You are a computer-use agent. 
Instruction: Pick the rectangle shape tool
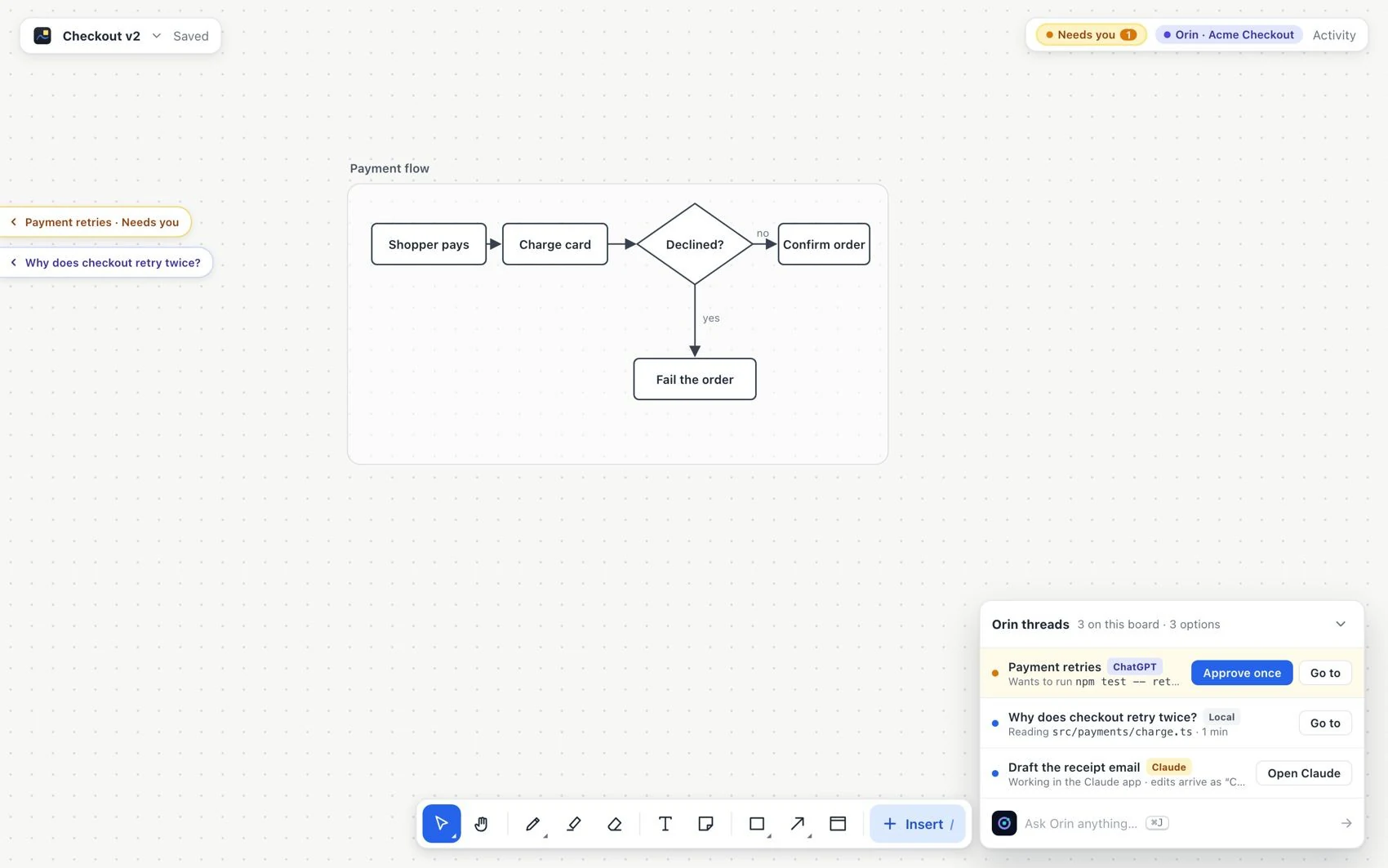coord(757,823)
